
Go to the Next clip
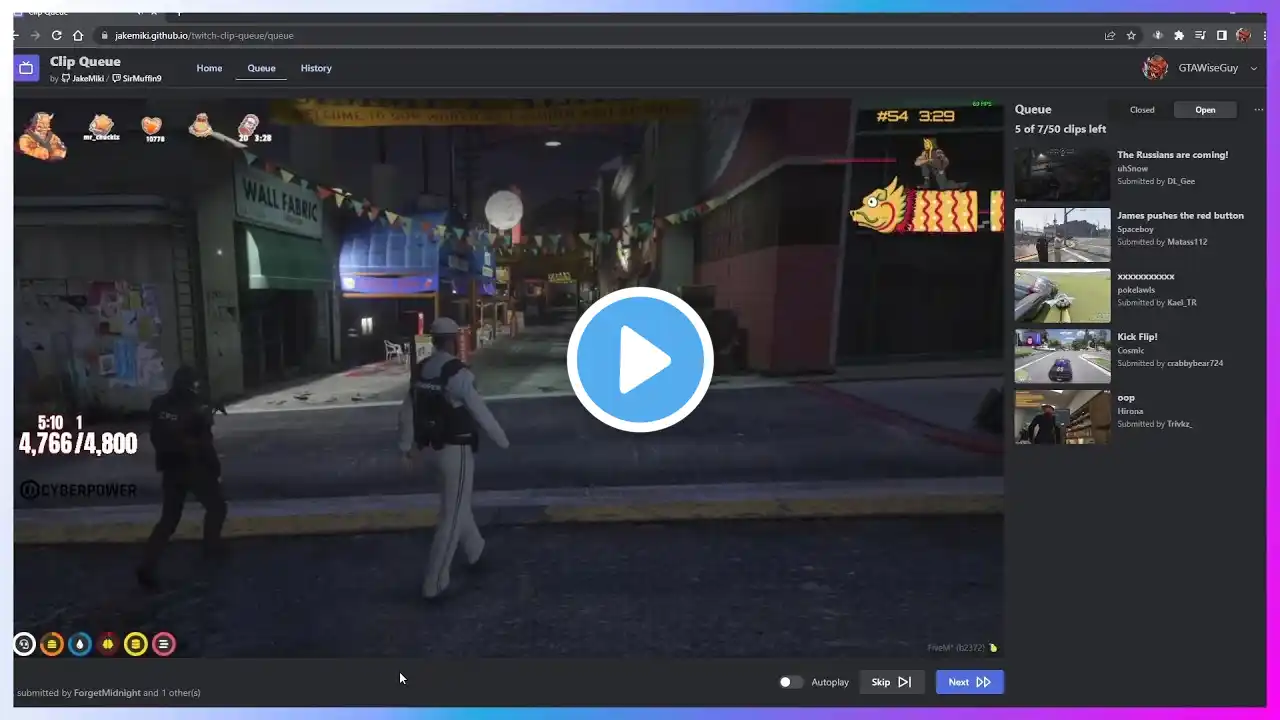970,682
